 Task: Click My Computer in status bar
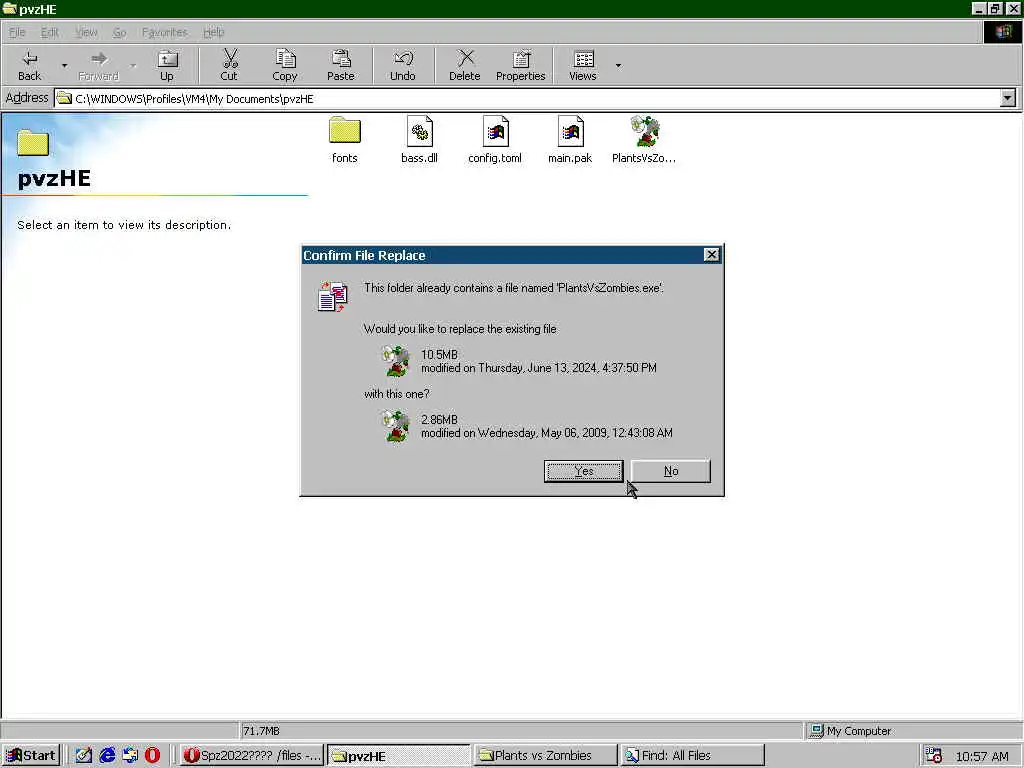[850, 731]
